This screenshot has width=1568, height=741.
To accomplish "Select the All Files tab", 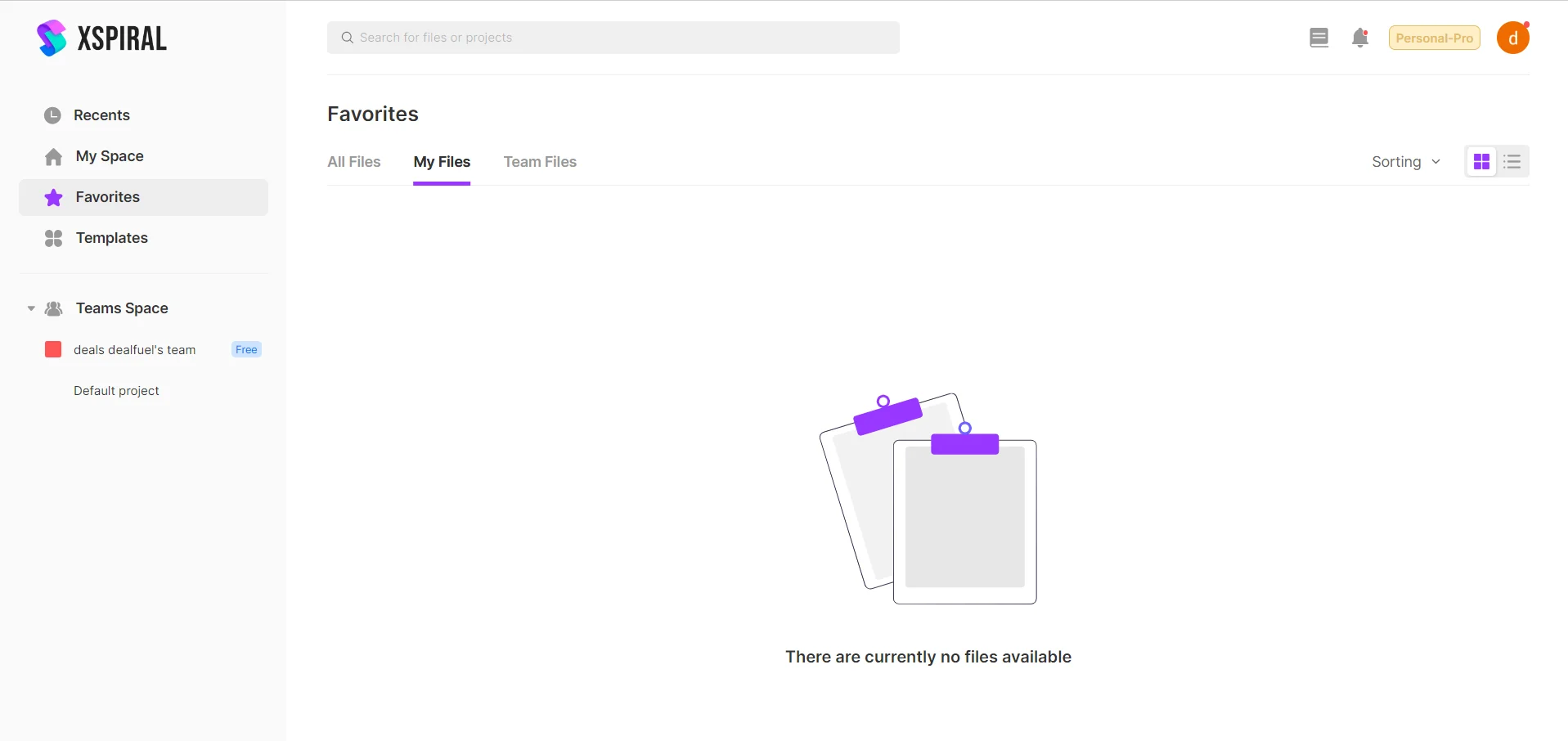I will click(x=353, y=162).
